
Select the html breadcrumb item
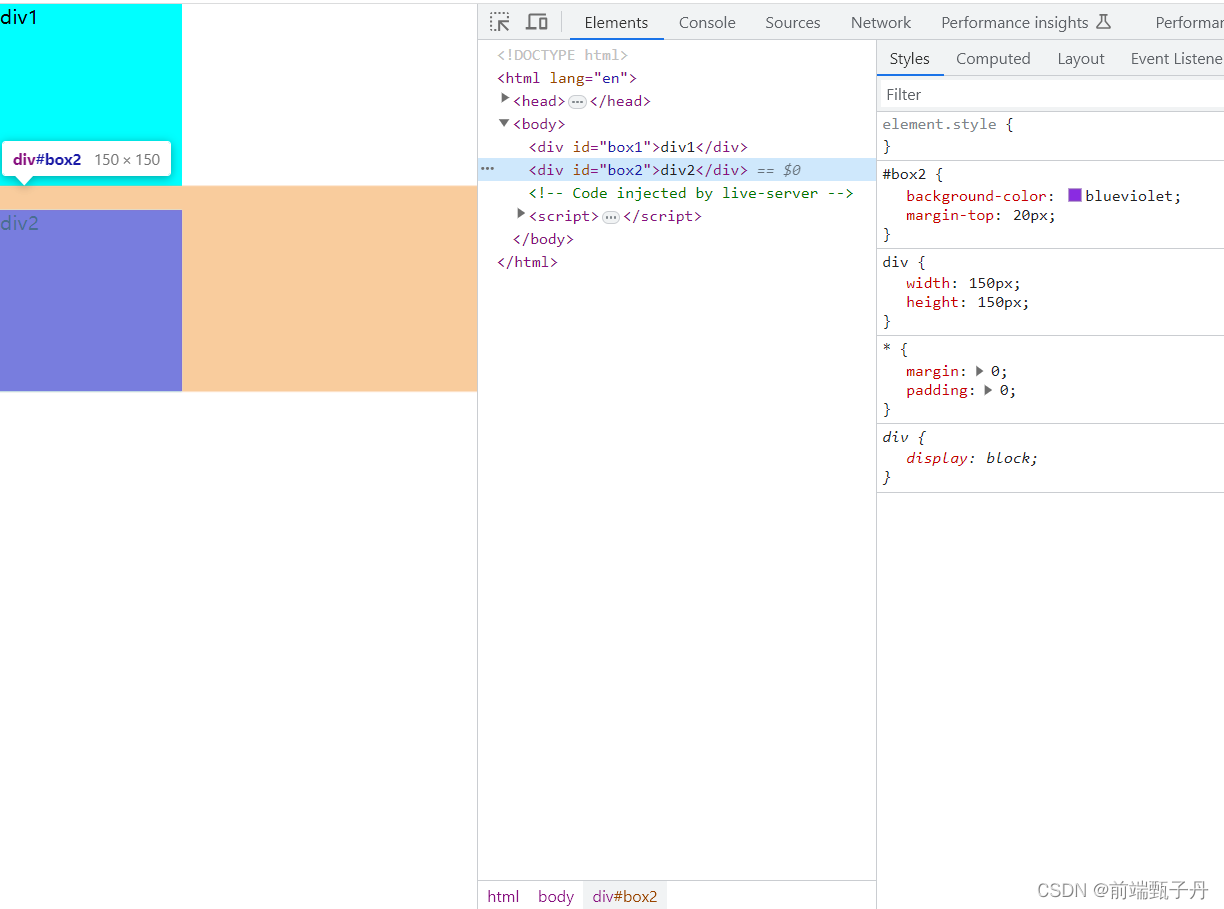[x=503, y=896]
